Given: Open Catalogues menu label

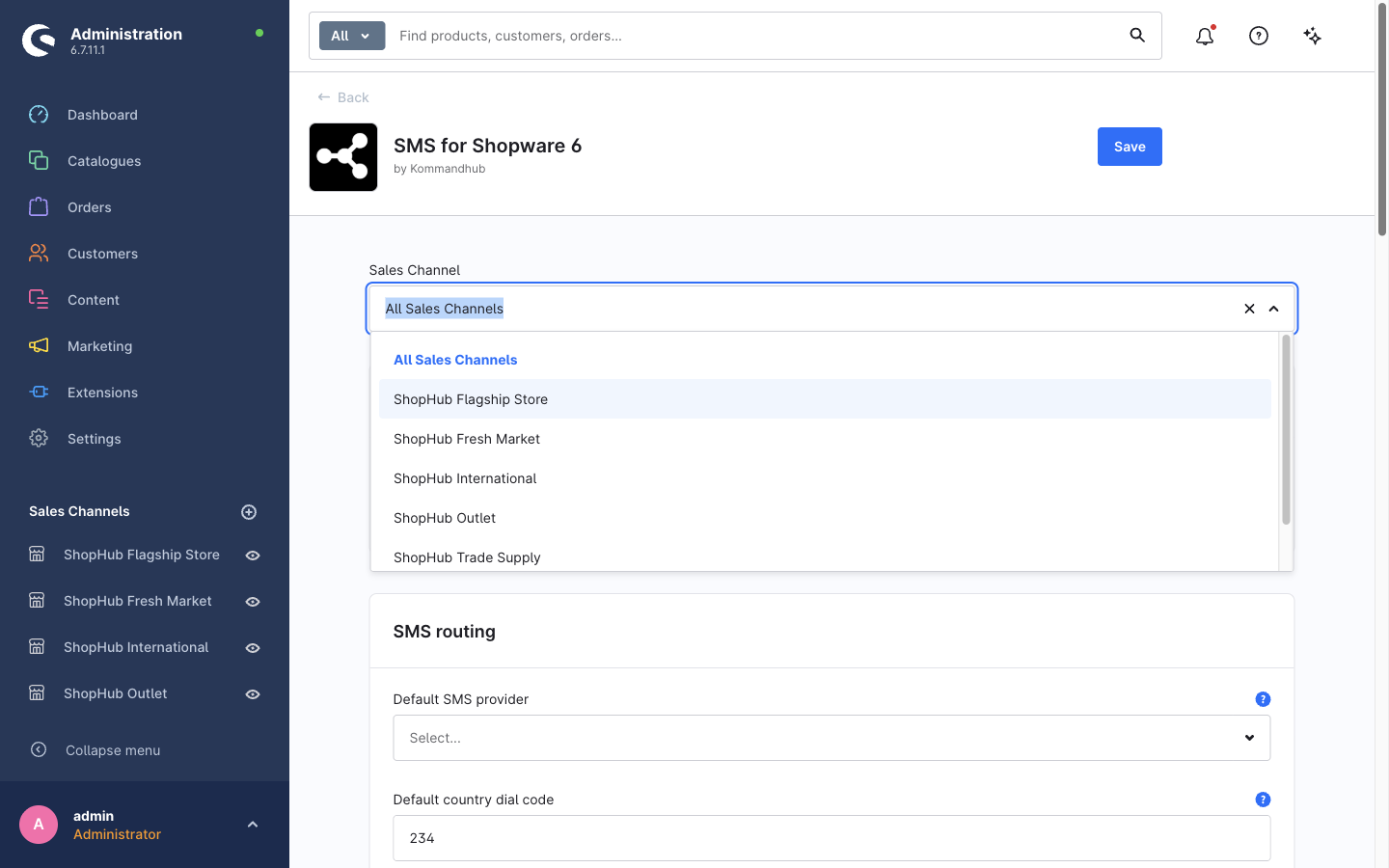Looking at the screenshot, I should click(x=104, y=161).
